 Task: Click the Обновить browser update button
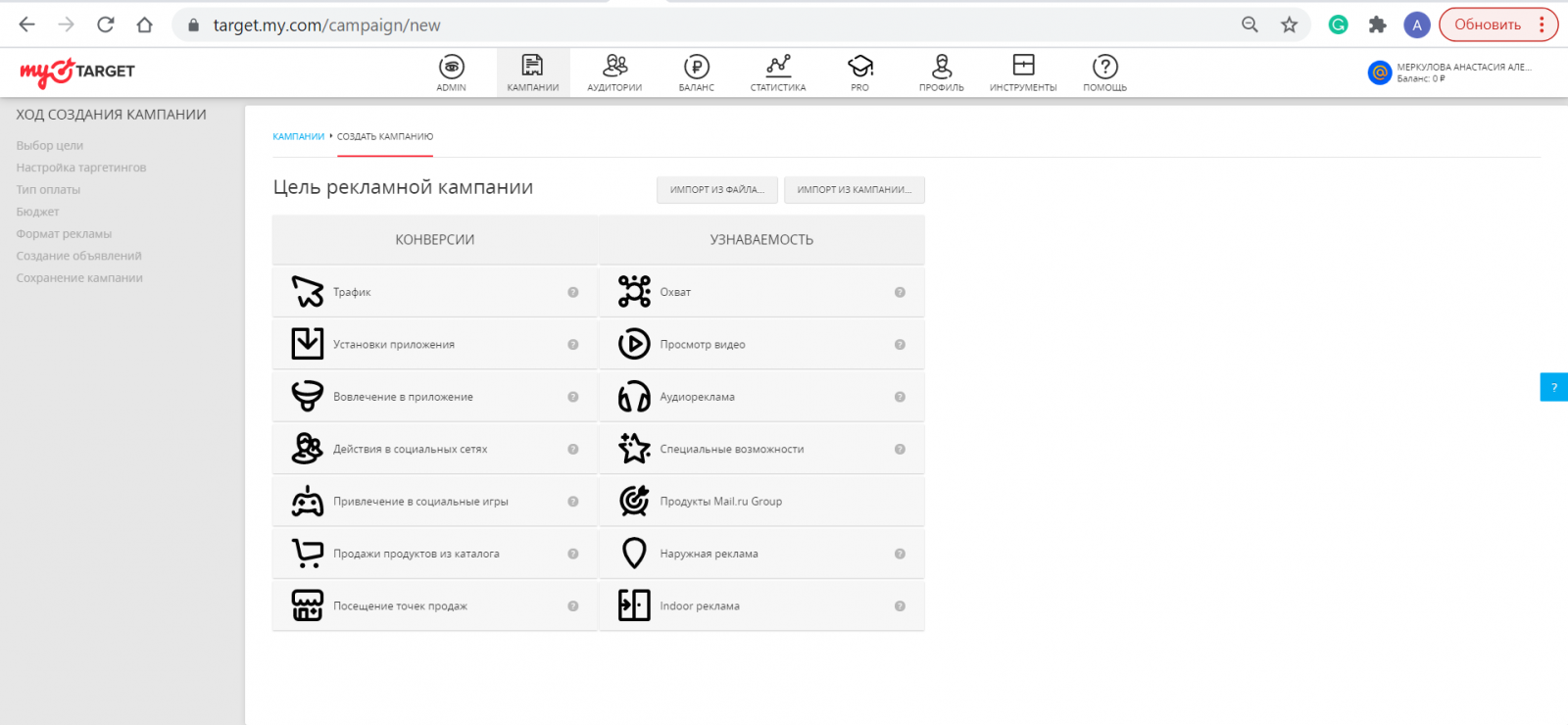1497,24
